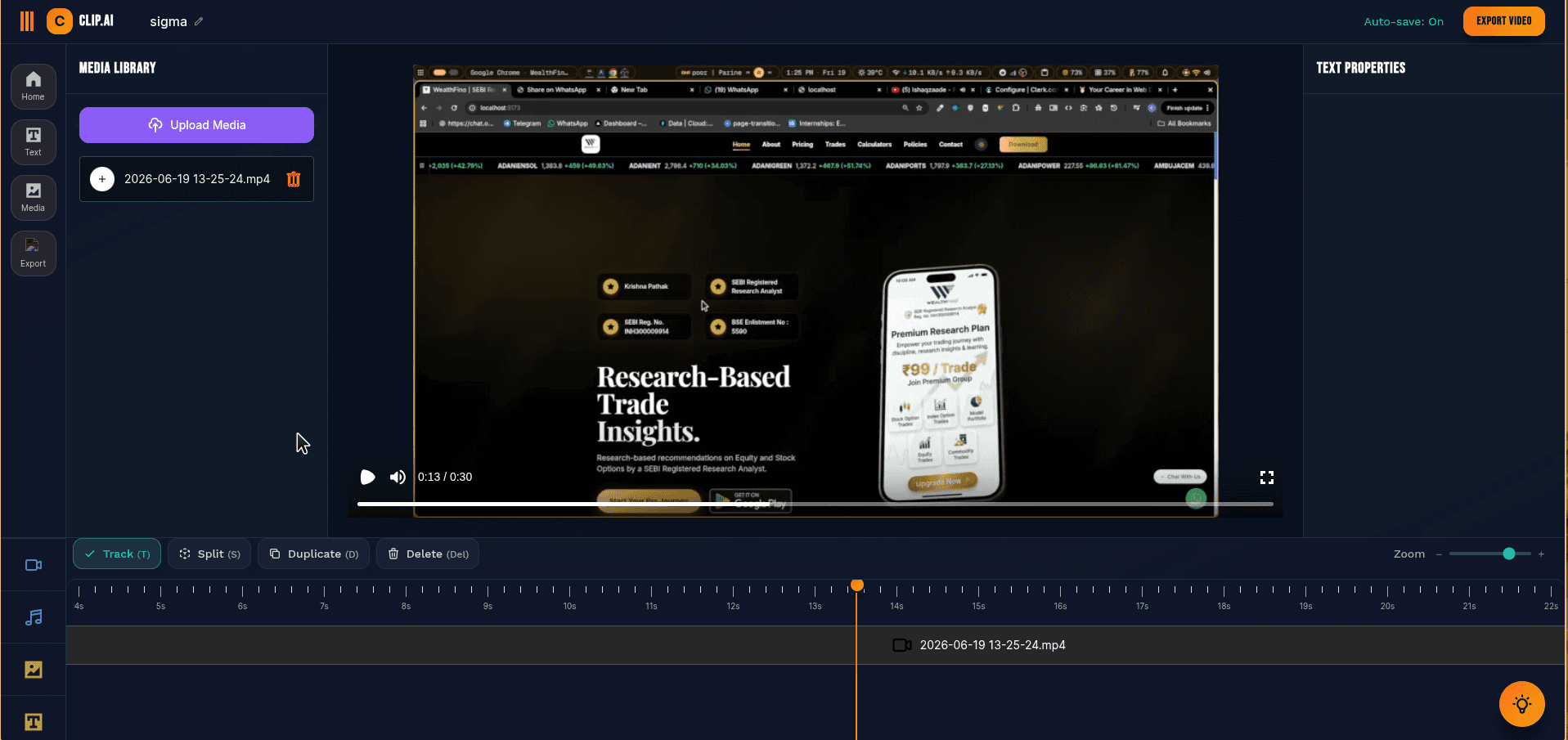The image size is (1568, 740).
Task: Mute the video preview volume
Action: click(x=398, y=477)
